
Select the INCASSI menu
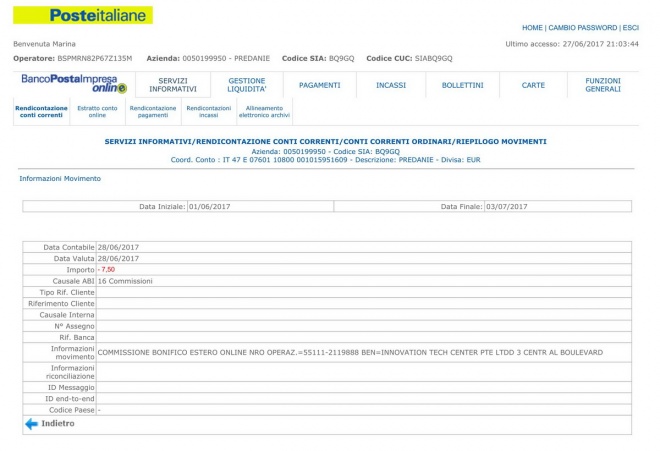click(391, 85)
